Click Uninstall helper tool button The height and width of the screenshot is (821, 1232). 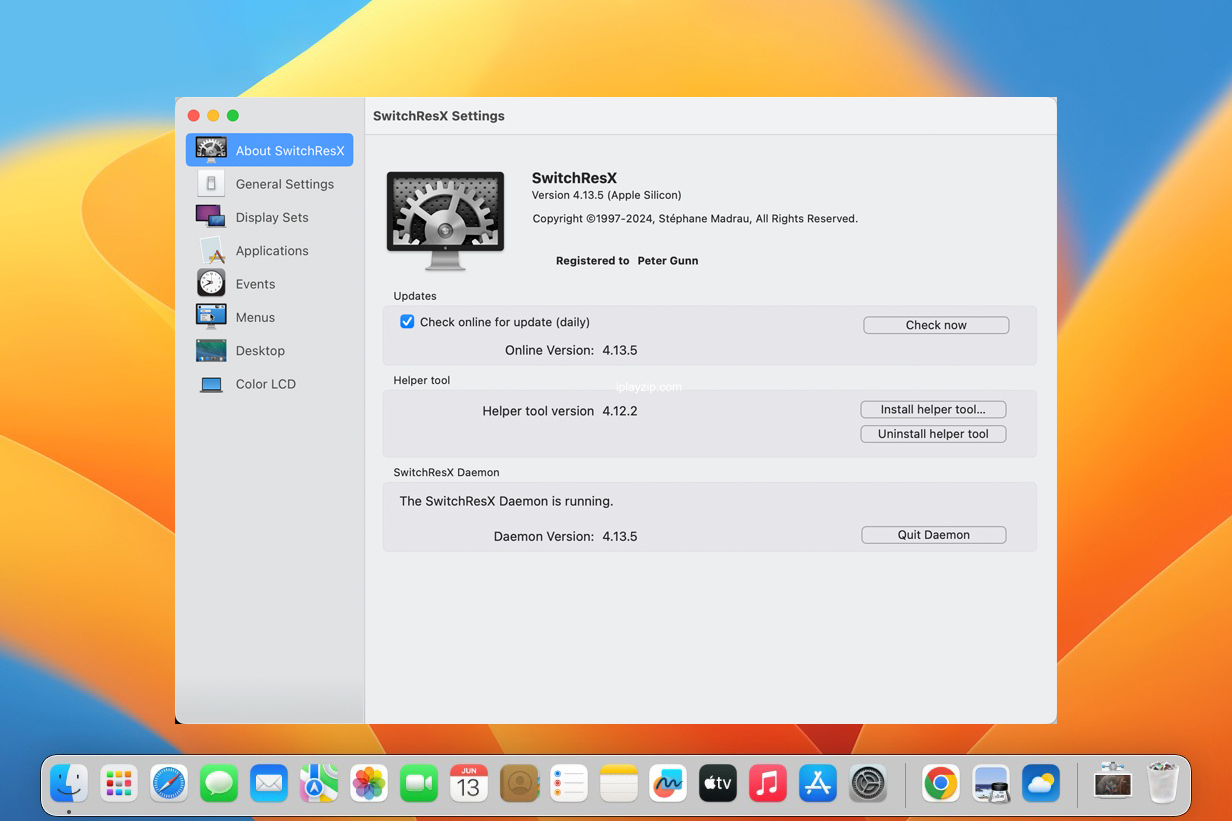[x=933, y=434]
